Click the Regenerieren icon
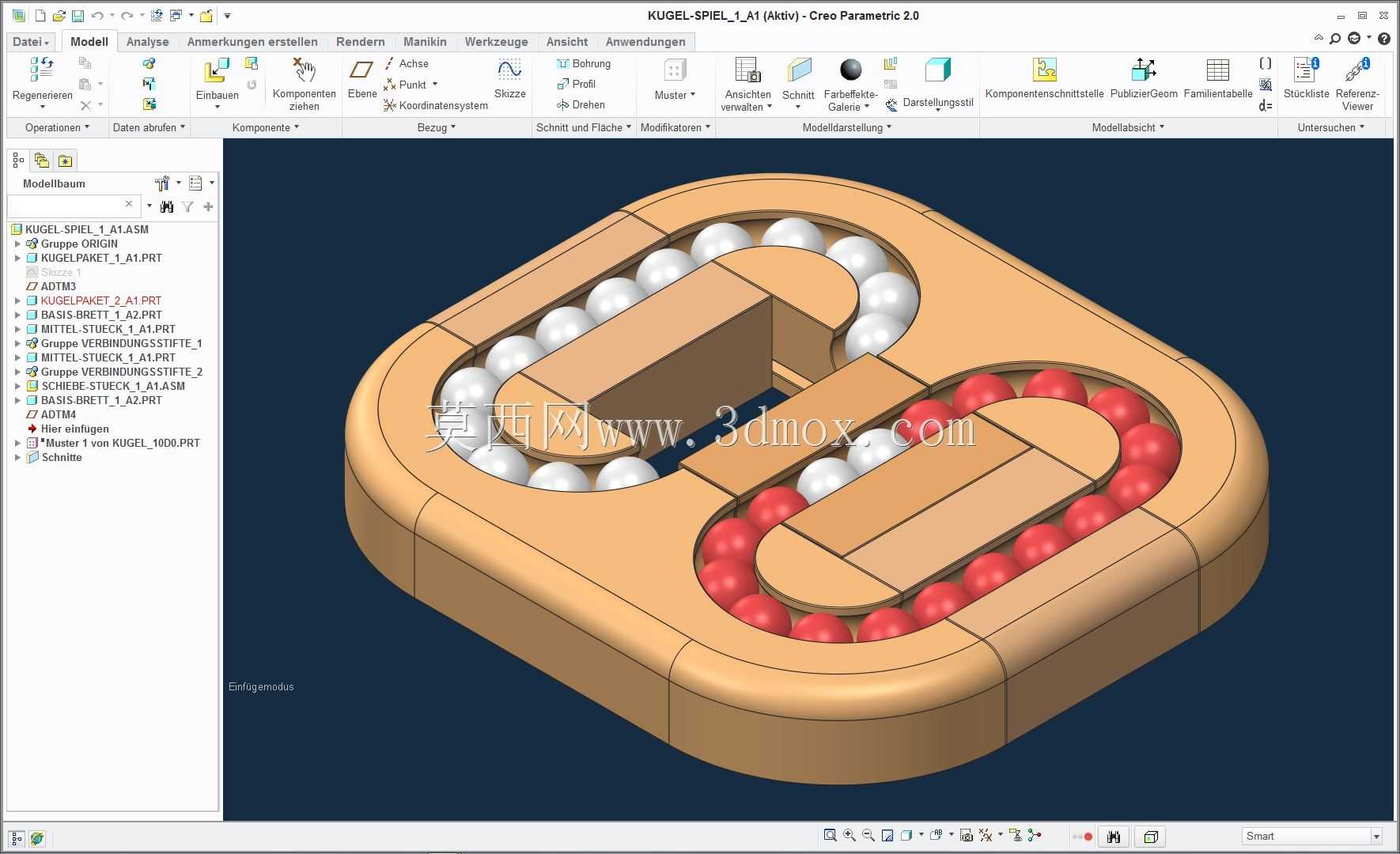The height and width of the screenshot is (854, 1400). 42,70
